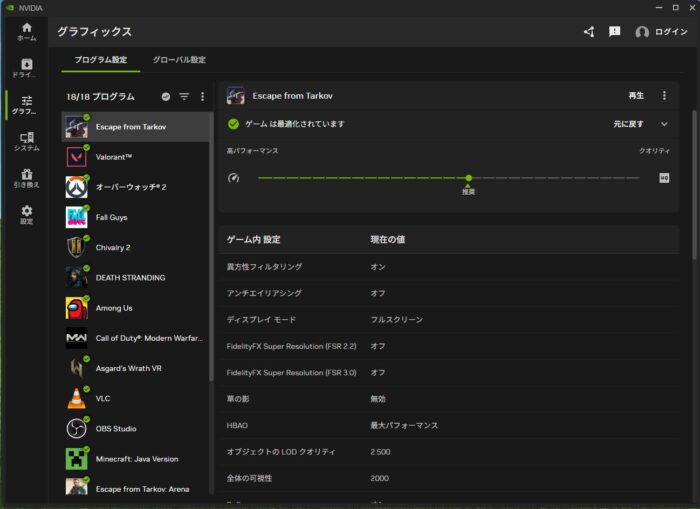This screenshot has width=700, height=509.
Task: Select Fall Guys in program list
Action: pos(135,217)
